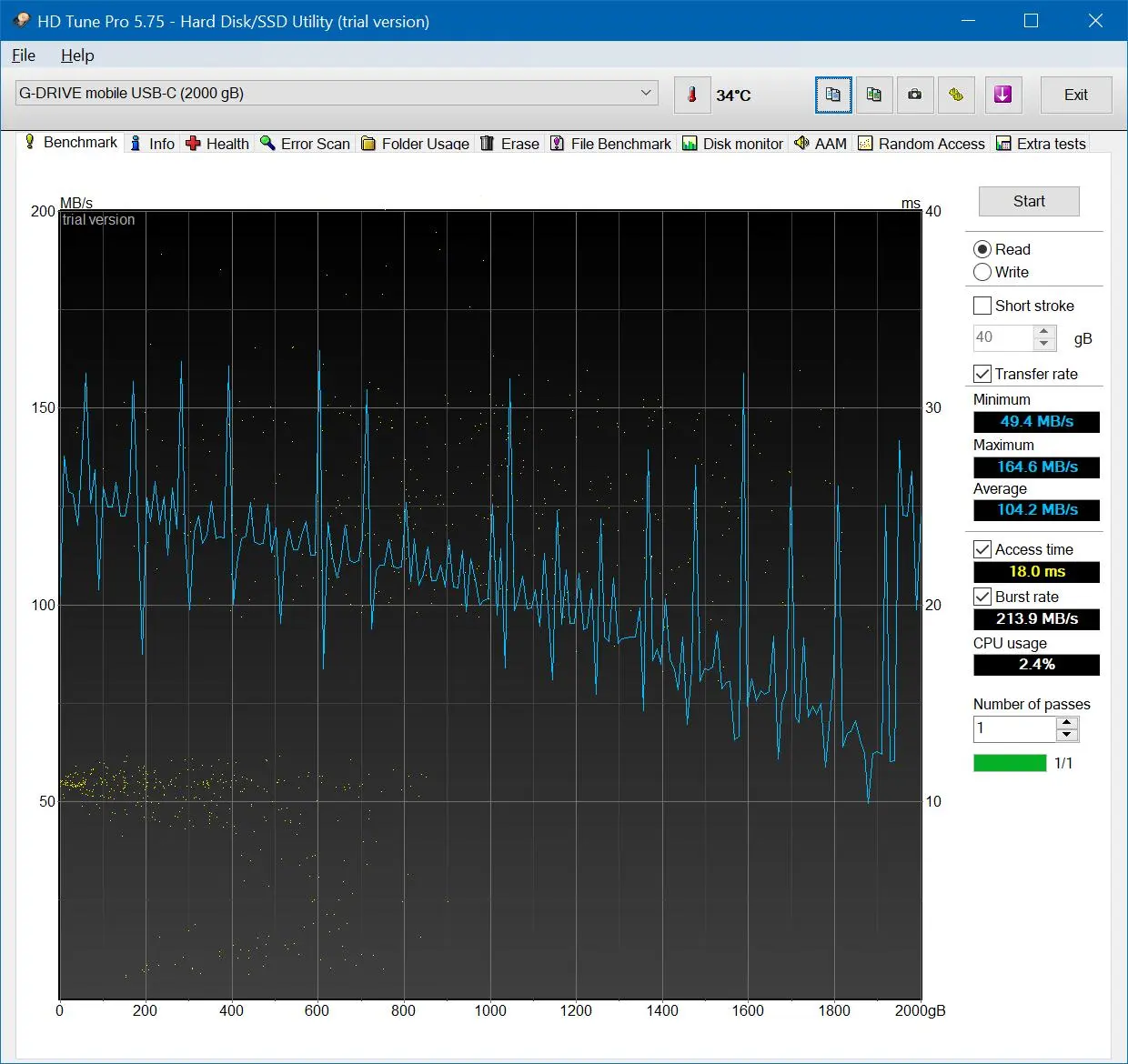Viewport: 1128px width, 1064px height.
Task: Save screenshot with camera icon
Action: (915, 95)
